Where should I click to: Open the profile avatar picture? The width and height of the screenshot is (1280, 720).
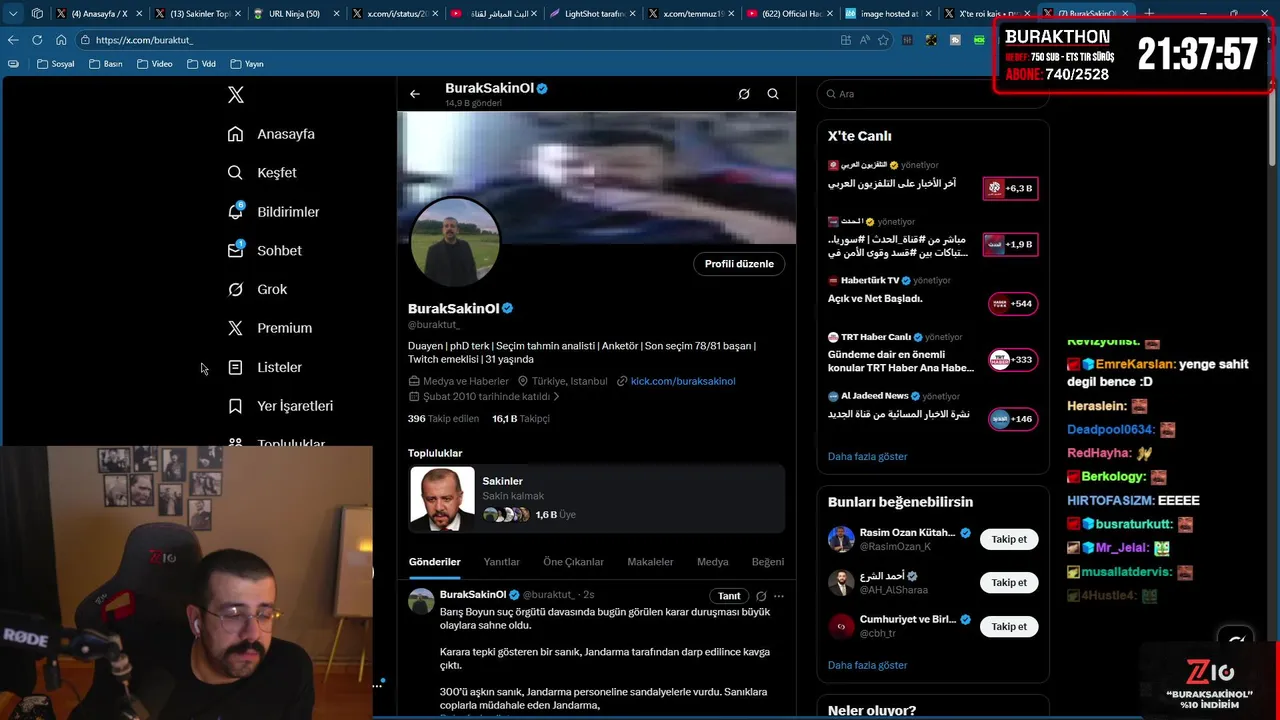455,241
